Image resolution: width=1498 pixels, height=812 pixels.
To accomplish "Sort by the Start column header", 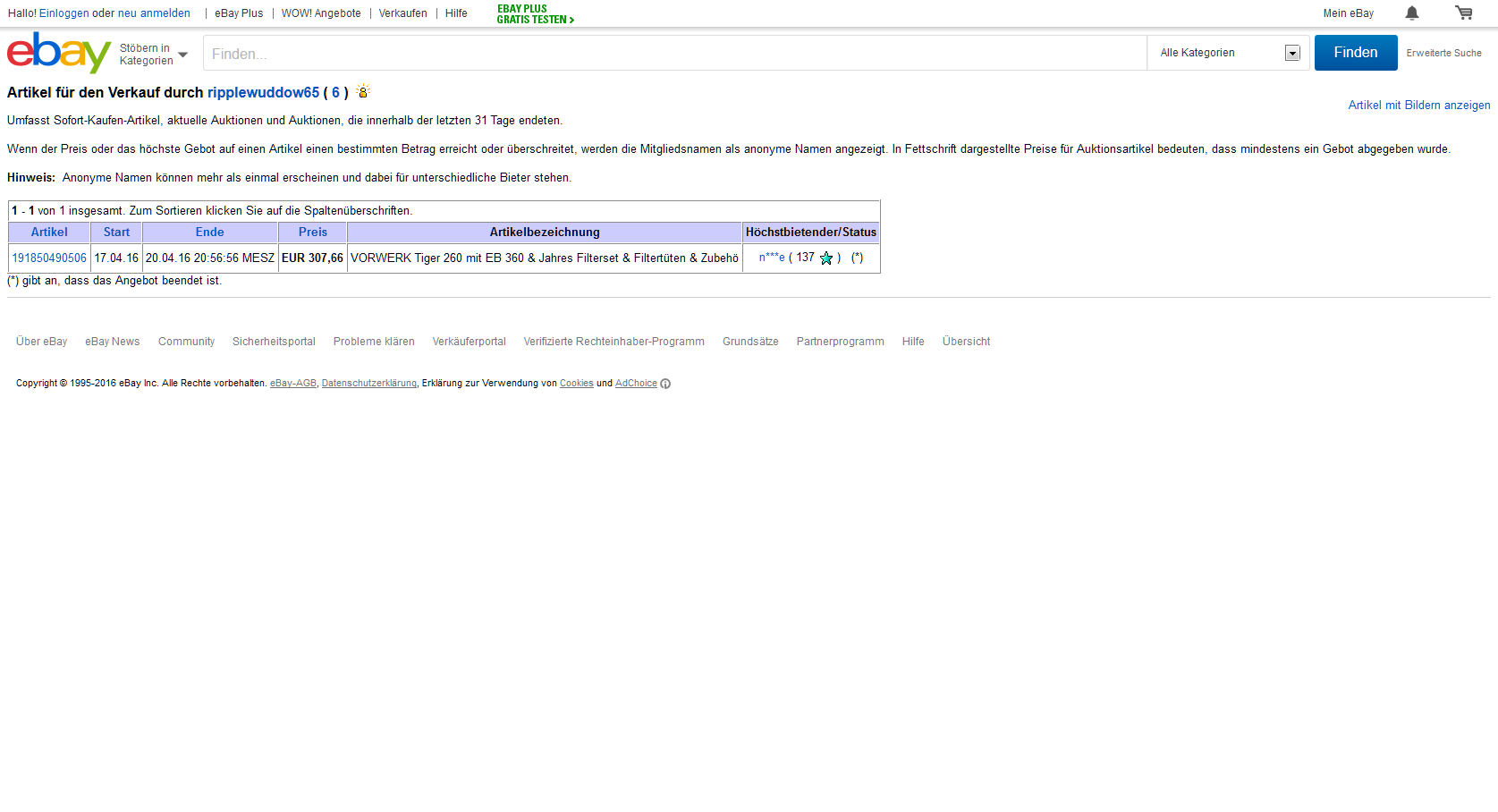I will click(116, 232).
